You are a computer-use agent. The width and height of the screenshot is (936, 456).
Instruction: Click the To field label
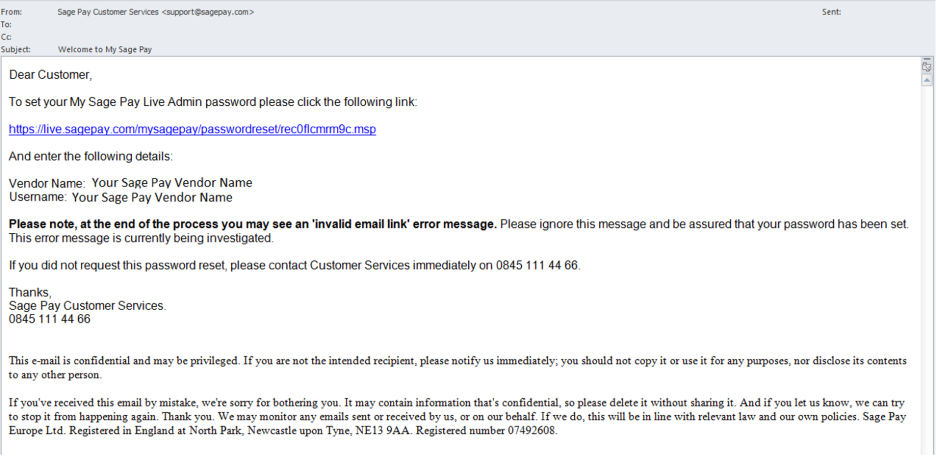point(6,24)
